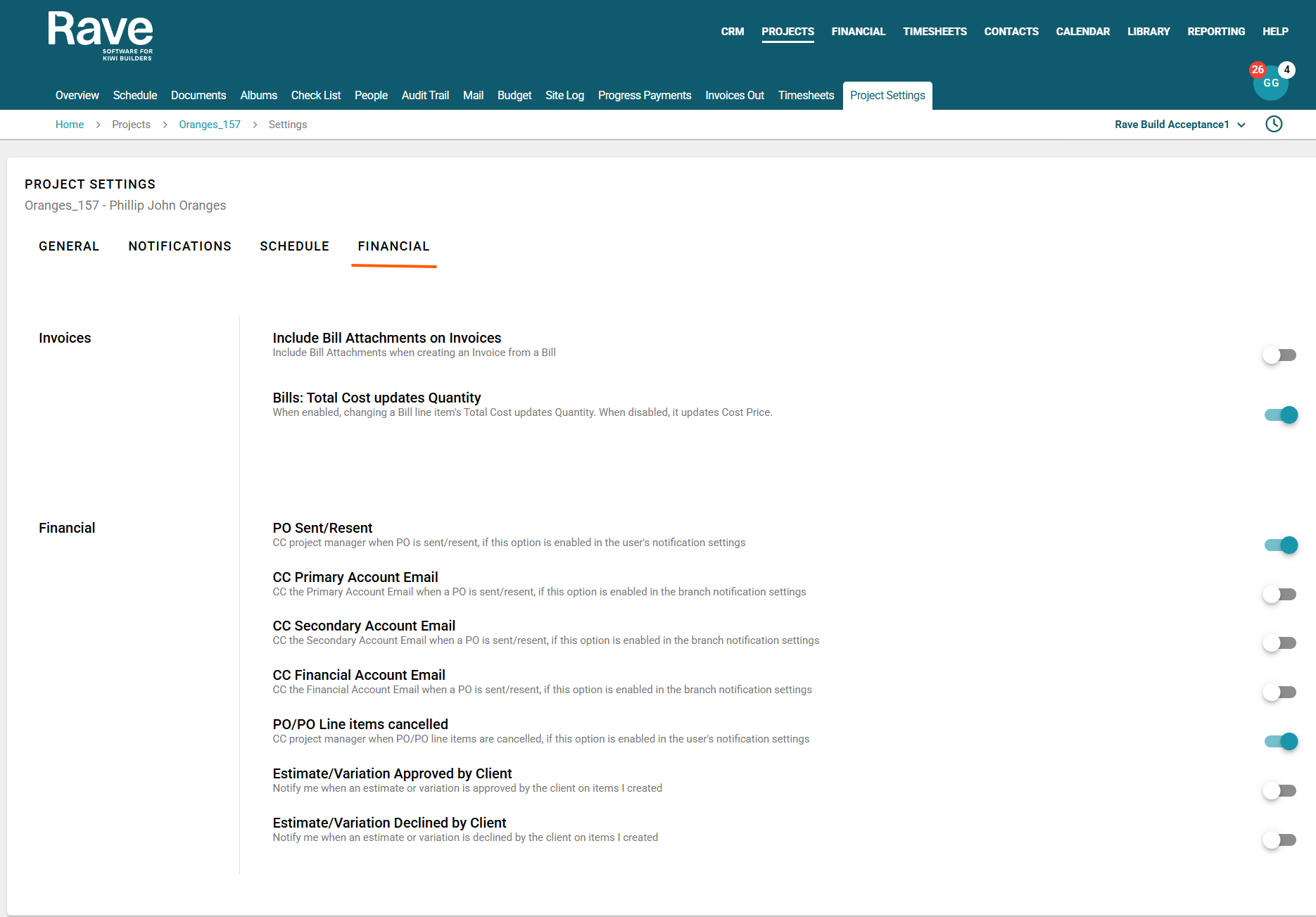Switch to the Albums tab
The width and height of the screenshot is (1316, 917).
(x=259, y=96)
